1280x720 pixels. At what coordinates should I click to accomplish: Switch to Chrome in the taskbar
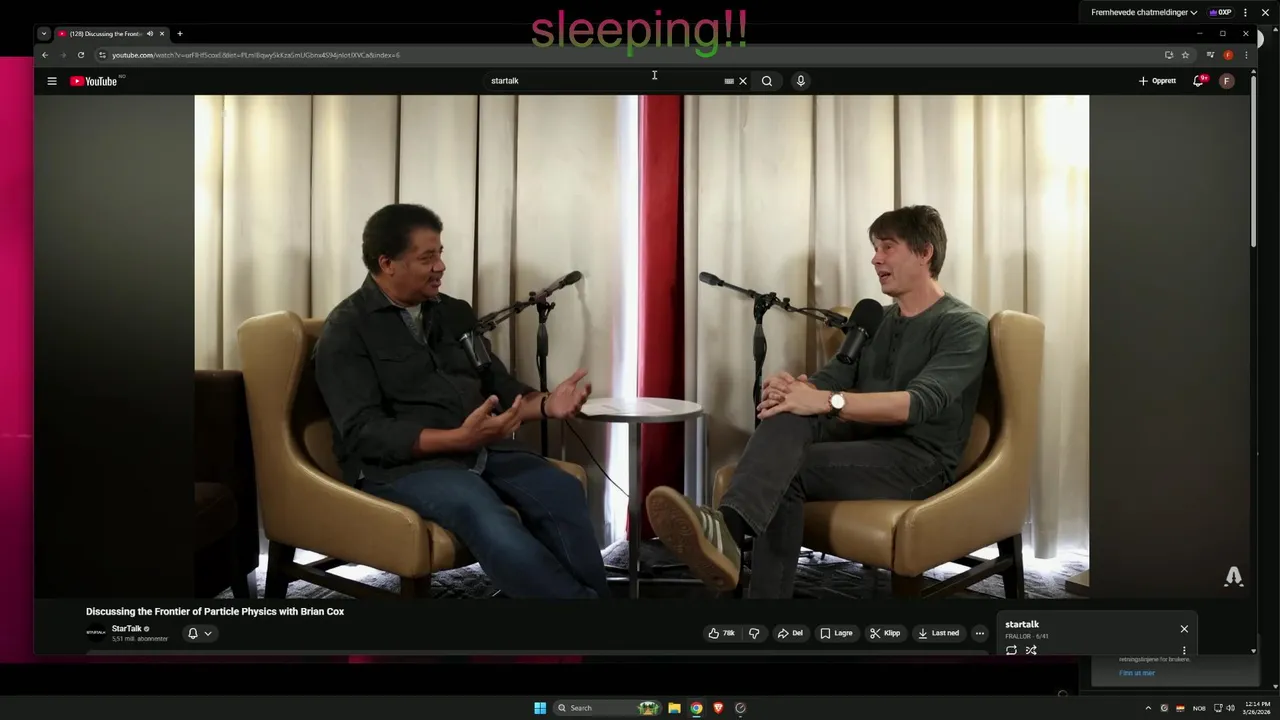click(696, 708)
